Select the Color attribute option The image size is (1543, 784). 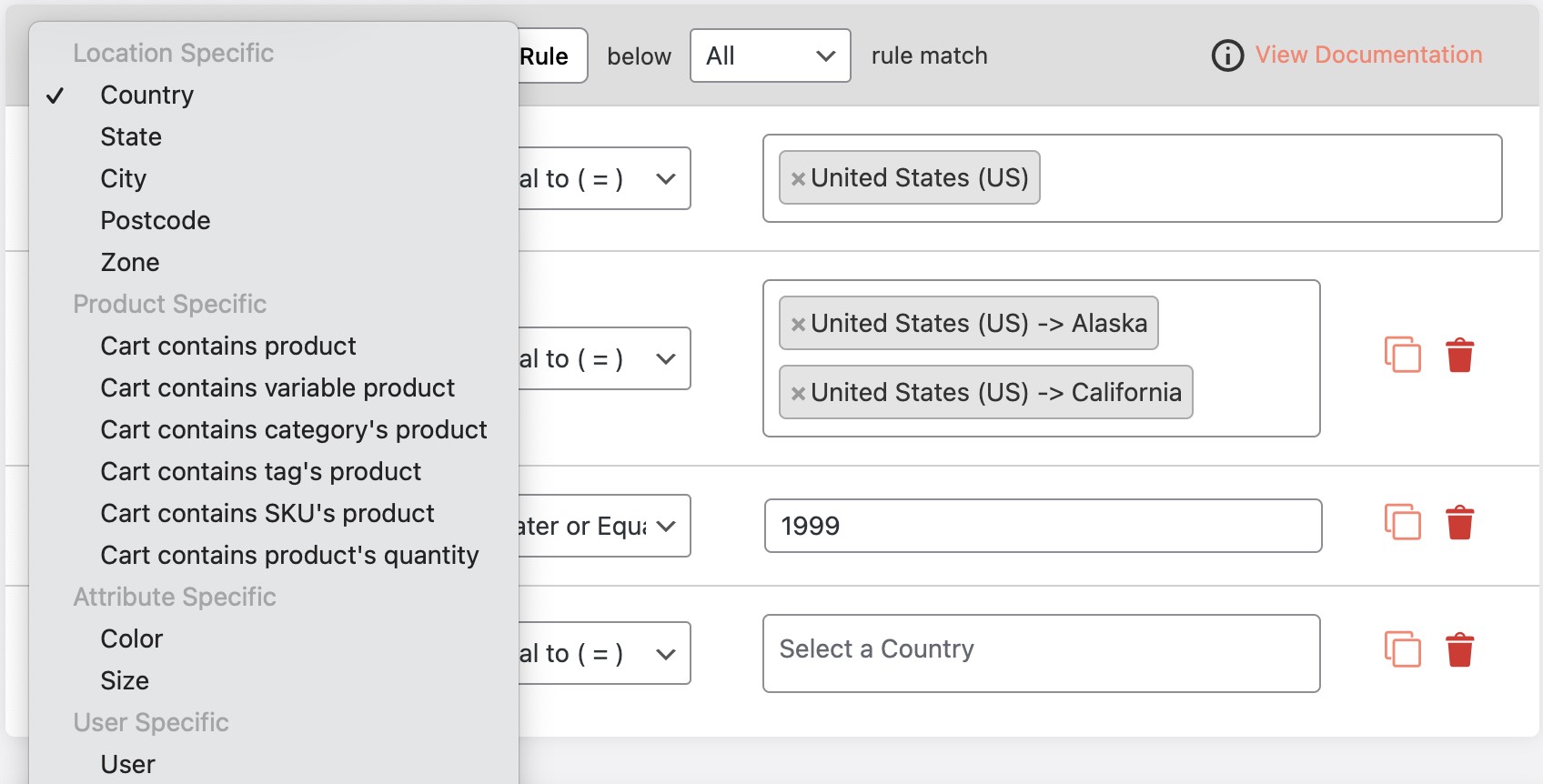[132, 638]
